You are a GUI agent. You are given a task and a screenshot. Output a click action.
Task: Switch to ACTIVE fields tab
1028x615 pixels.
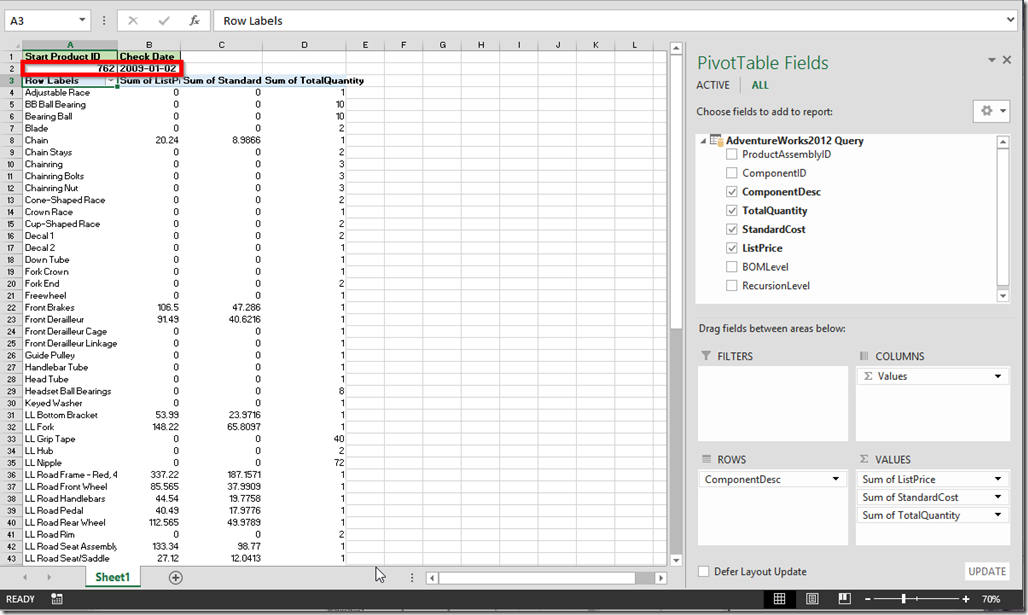(x=713, y=85)
